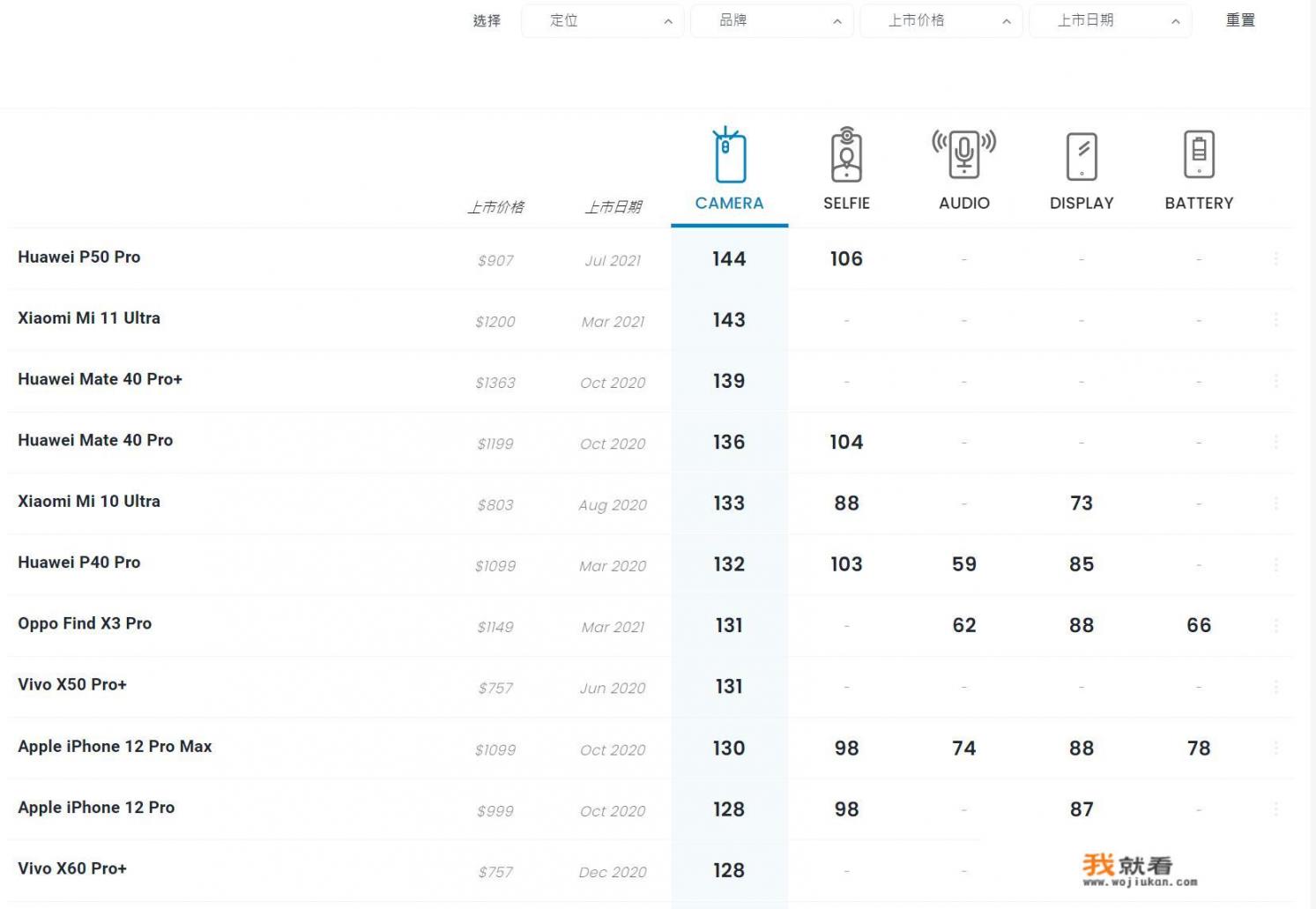
Task: Select the CAMERA tab label
Action: [729, 203]
